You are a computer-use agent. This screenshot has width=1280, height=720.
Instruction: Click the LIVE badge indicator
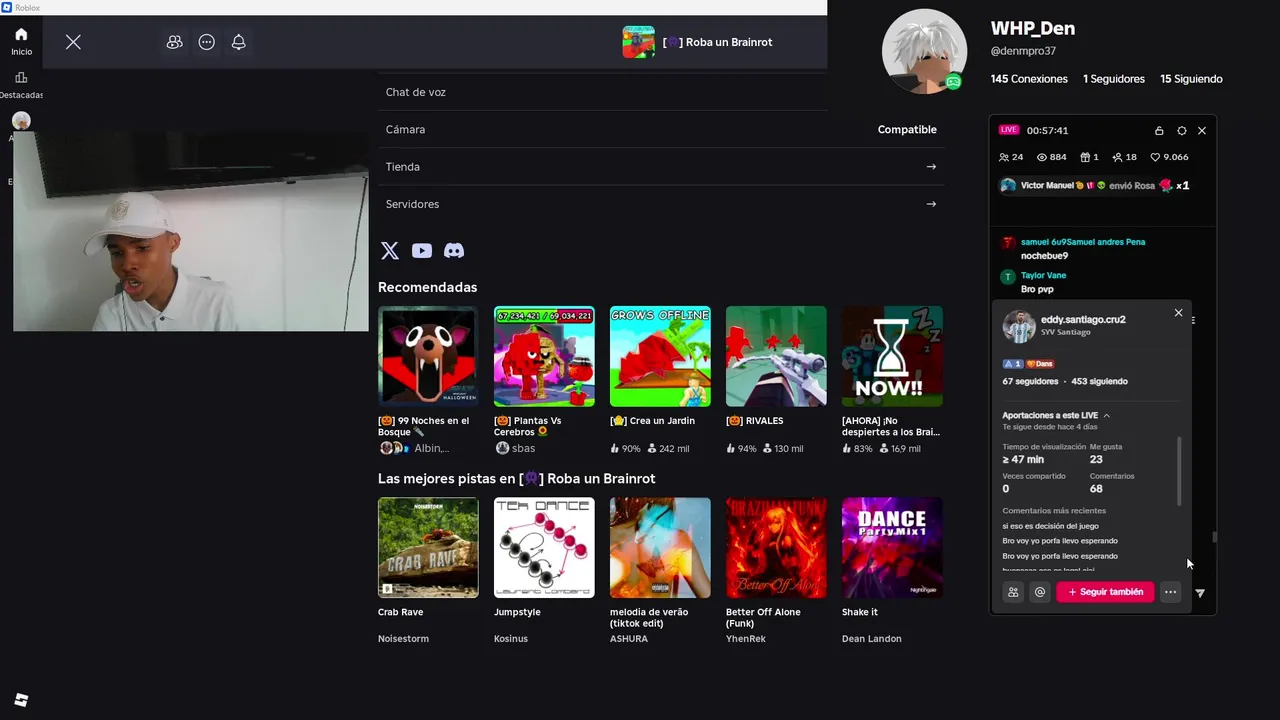pos(1009,130)
